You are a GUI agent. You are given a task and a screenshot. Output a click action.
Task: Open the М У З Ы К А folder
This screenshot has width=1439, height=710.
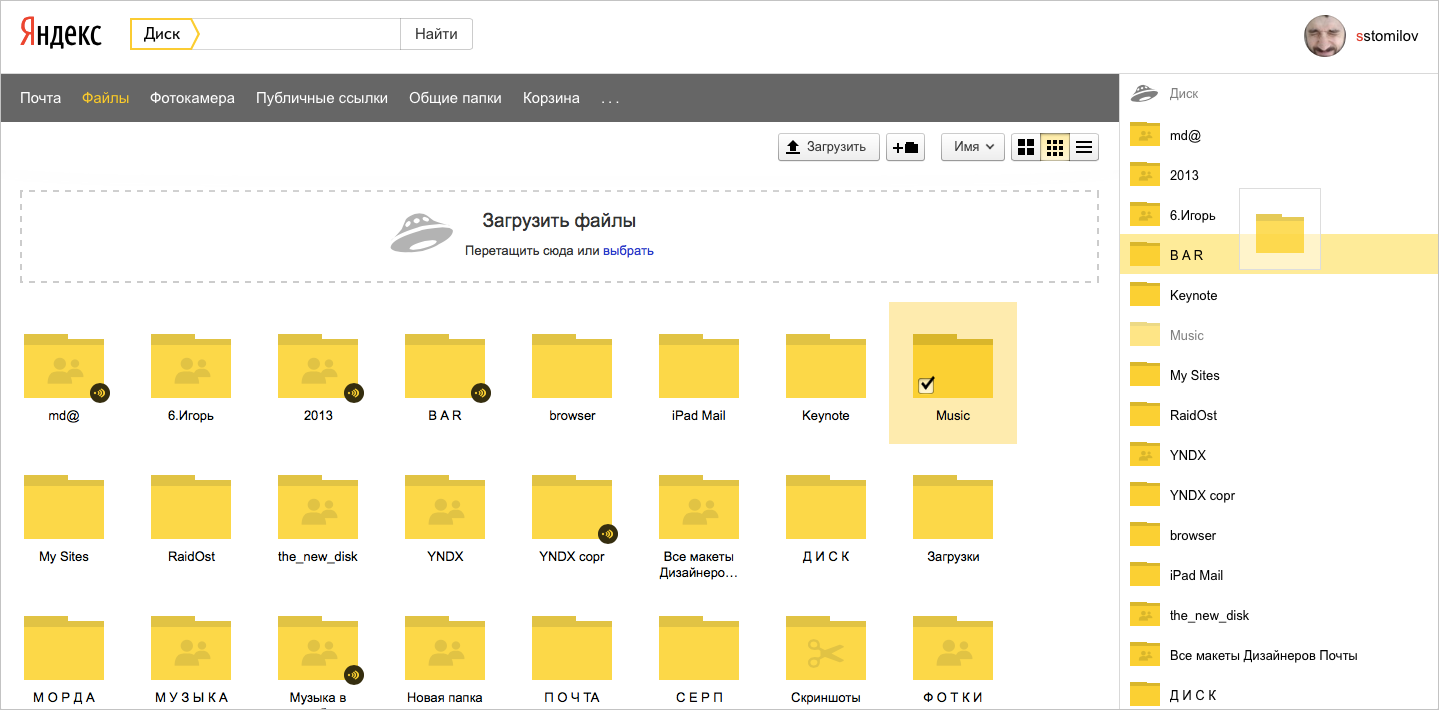(191, 649)
